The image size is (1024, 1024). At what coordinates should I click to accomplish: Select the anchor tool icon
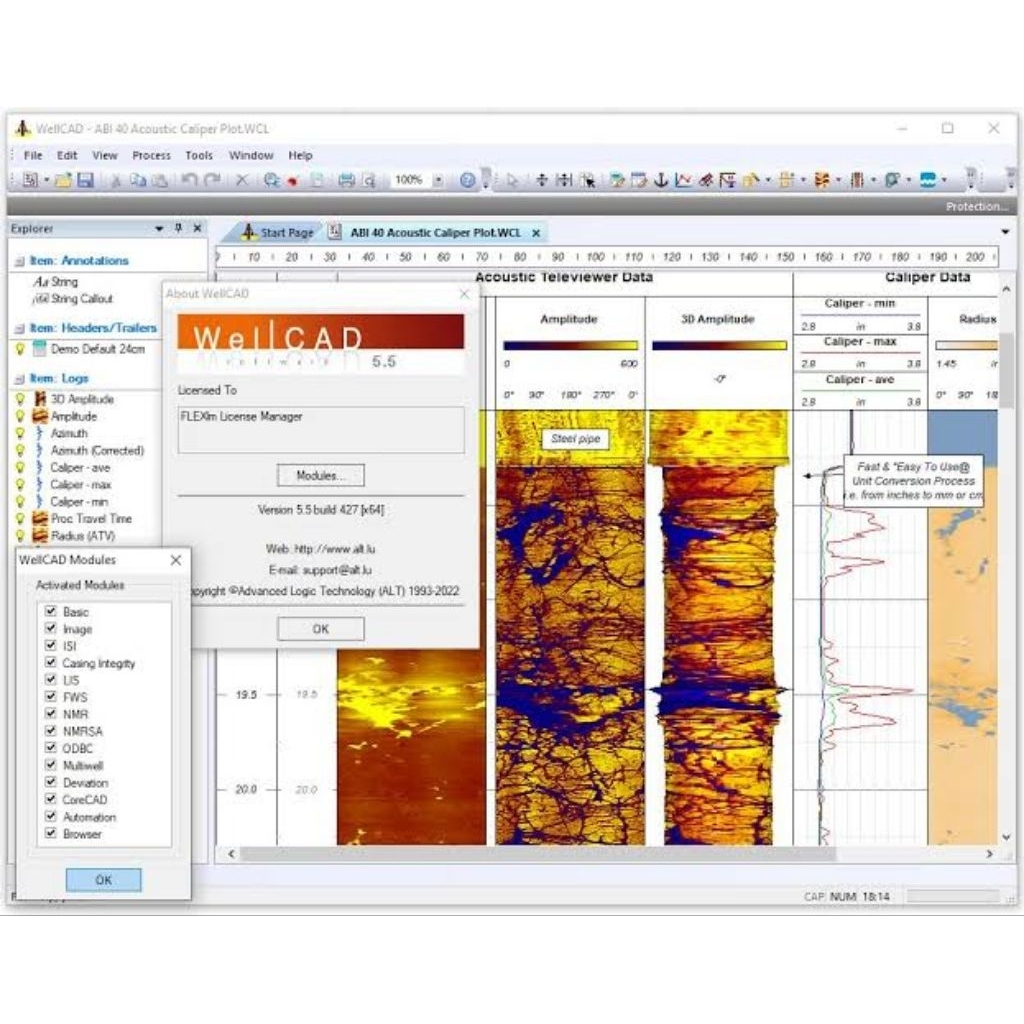[663, 179]
